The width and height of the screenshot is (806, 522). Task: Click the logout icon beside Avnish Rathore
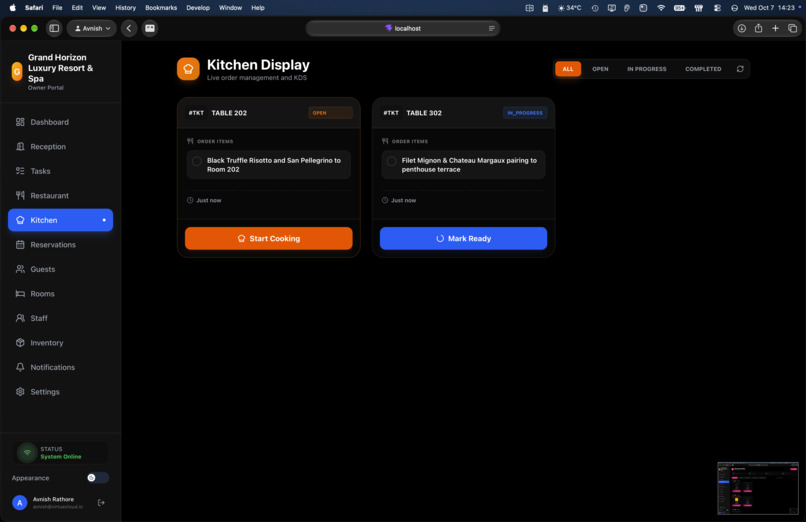pos(101,502)
